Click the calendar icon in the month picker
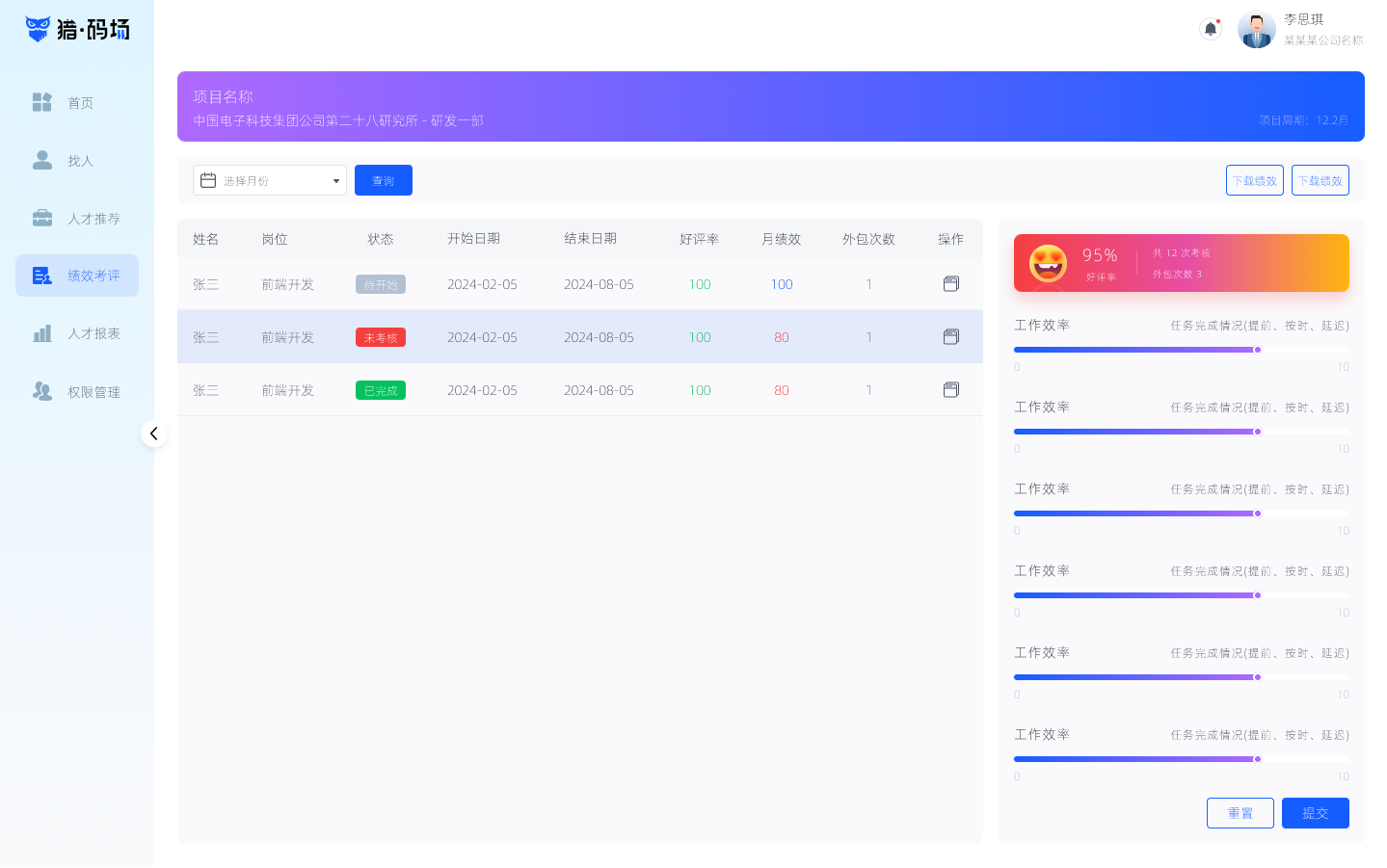The height and width of the screenshot is (868, 1387). coord(208,180)
